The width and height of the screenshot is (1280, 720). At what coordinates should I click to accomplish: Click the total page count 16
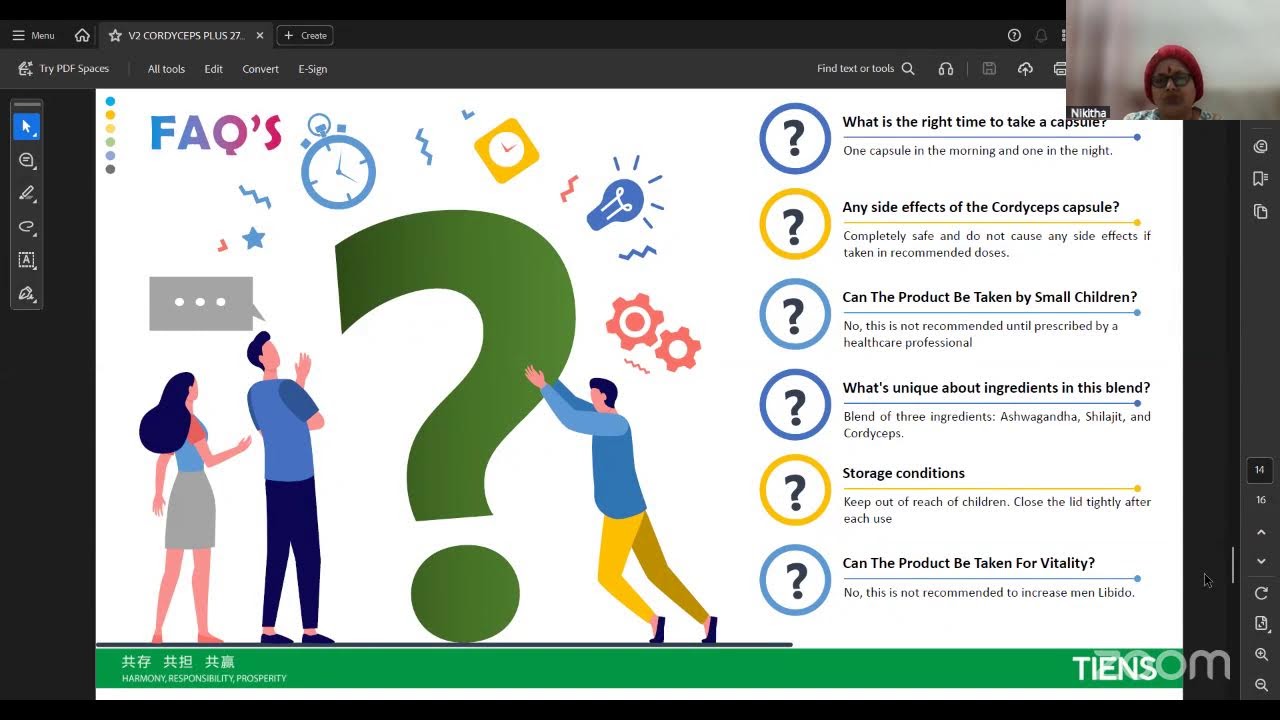[1261, 500]
